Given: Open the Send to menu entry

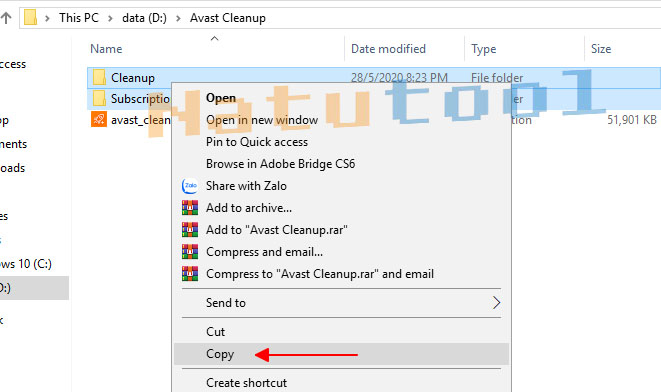Looking at the screenshot, I should click(341, 303).
